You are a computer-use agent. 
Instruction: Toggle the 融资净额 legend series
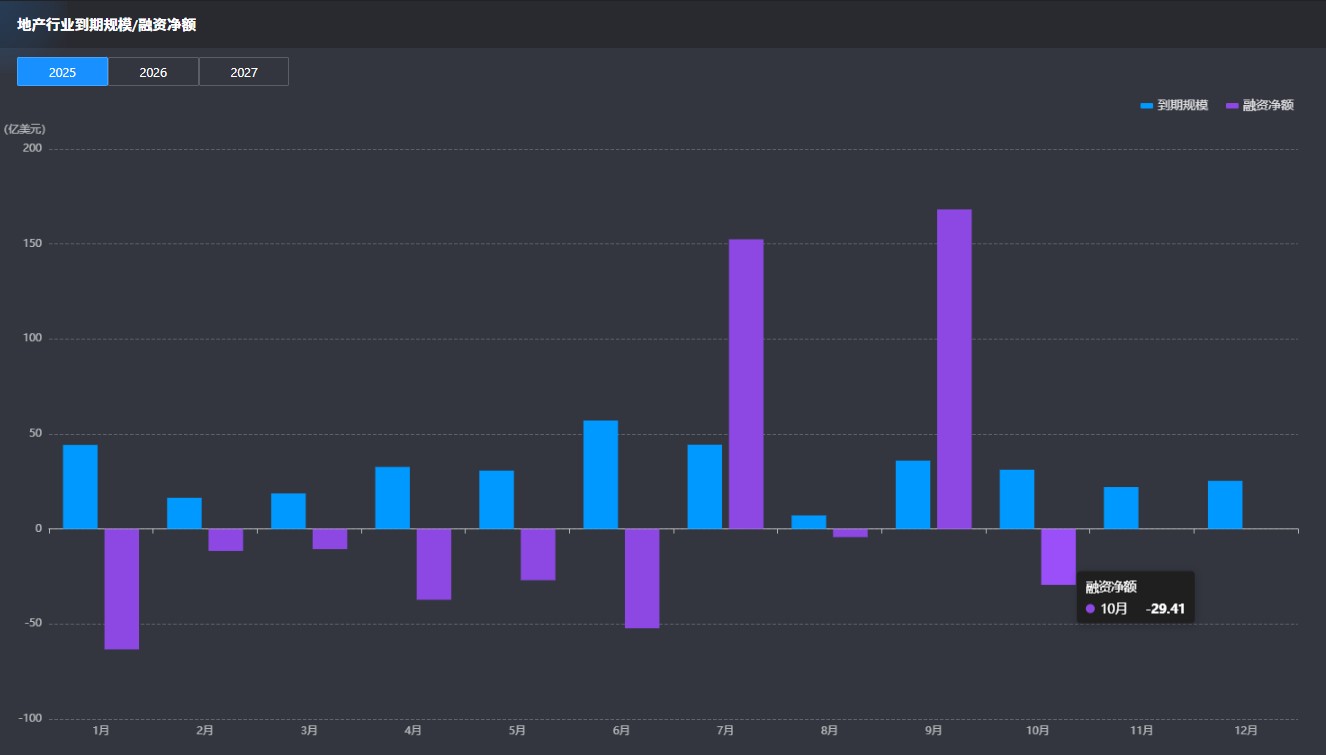tap(1268, 105)
